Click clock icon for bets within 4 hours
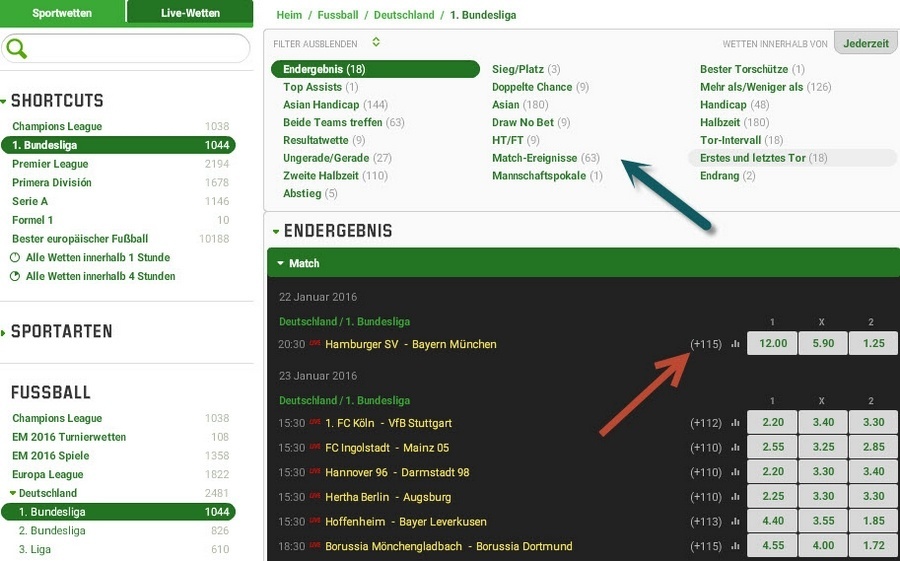Image resolution: width=900 pixels, height=561 pixels. pos(15,277)
